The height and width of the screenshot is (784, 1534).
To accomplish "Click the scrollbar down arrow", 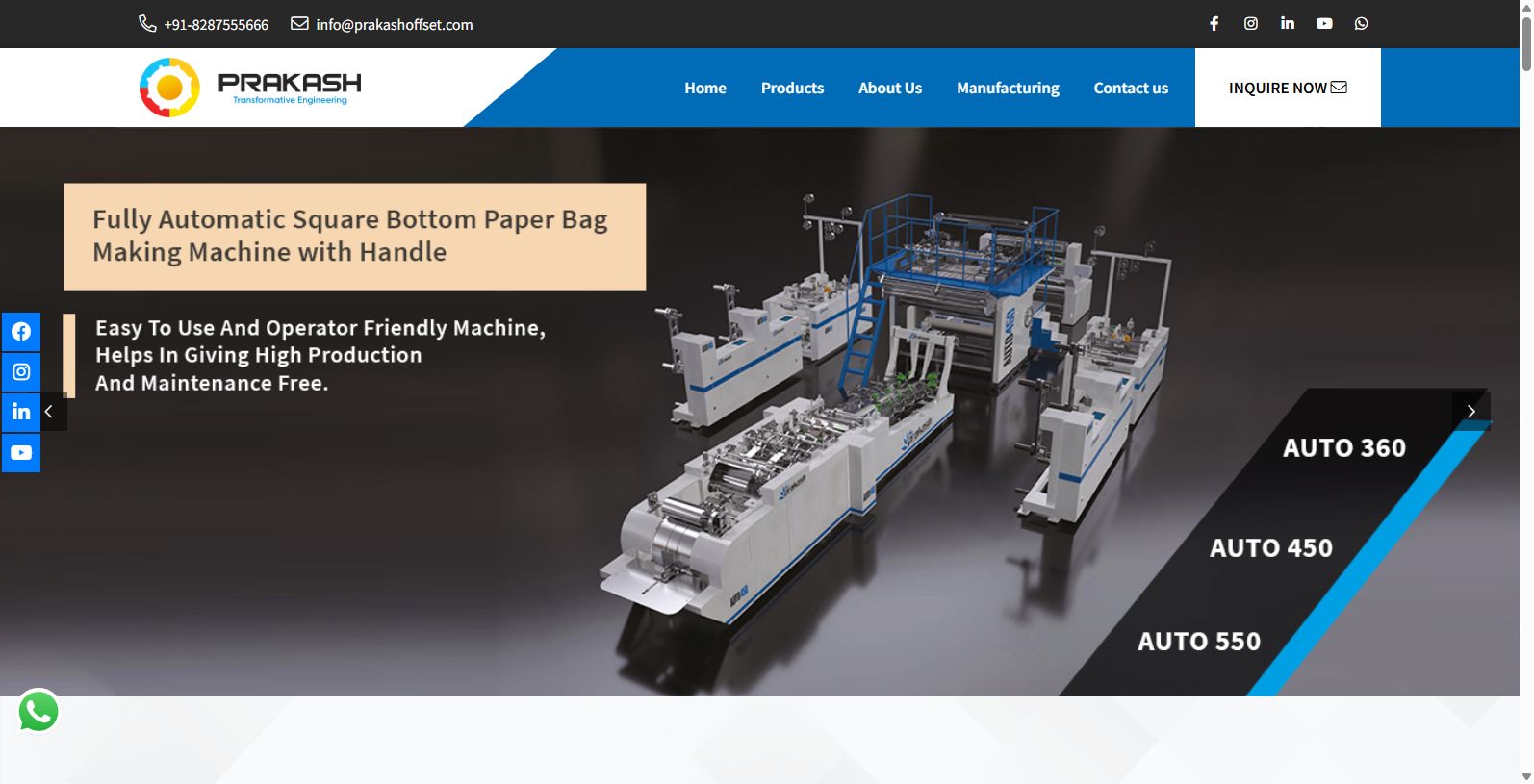I will [x=1526, y=776].
